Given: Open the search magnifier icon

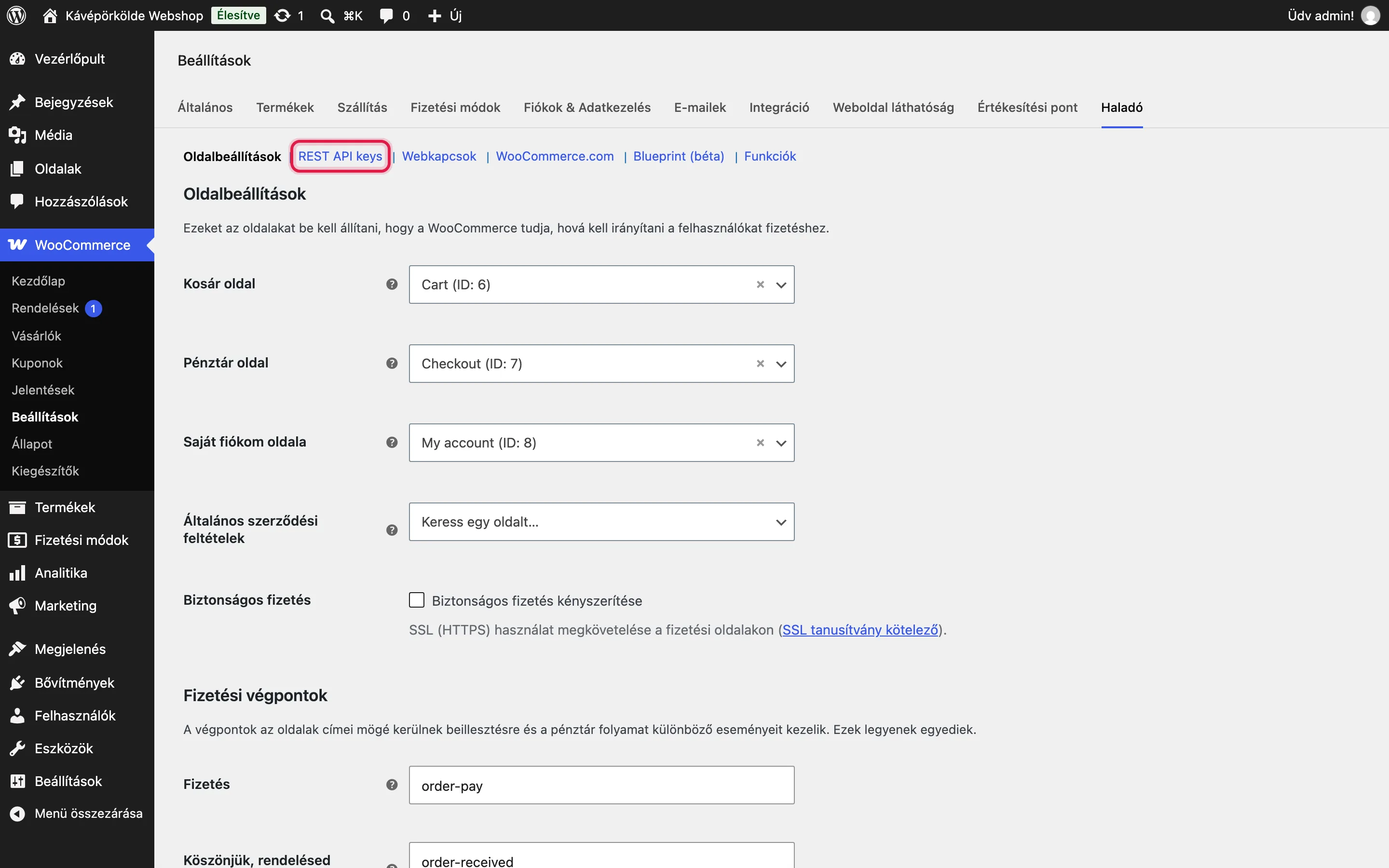Looking at the screenshot, I should (327, 15).
